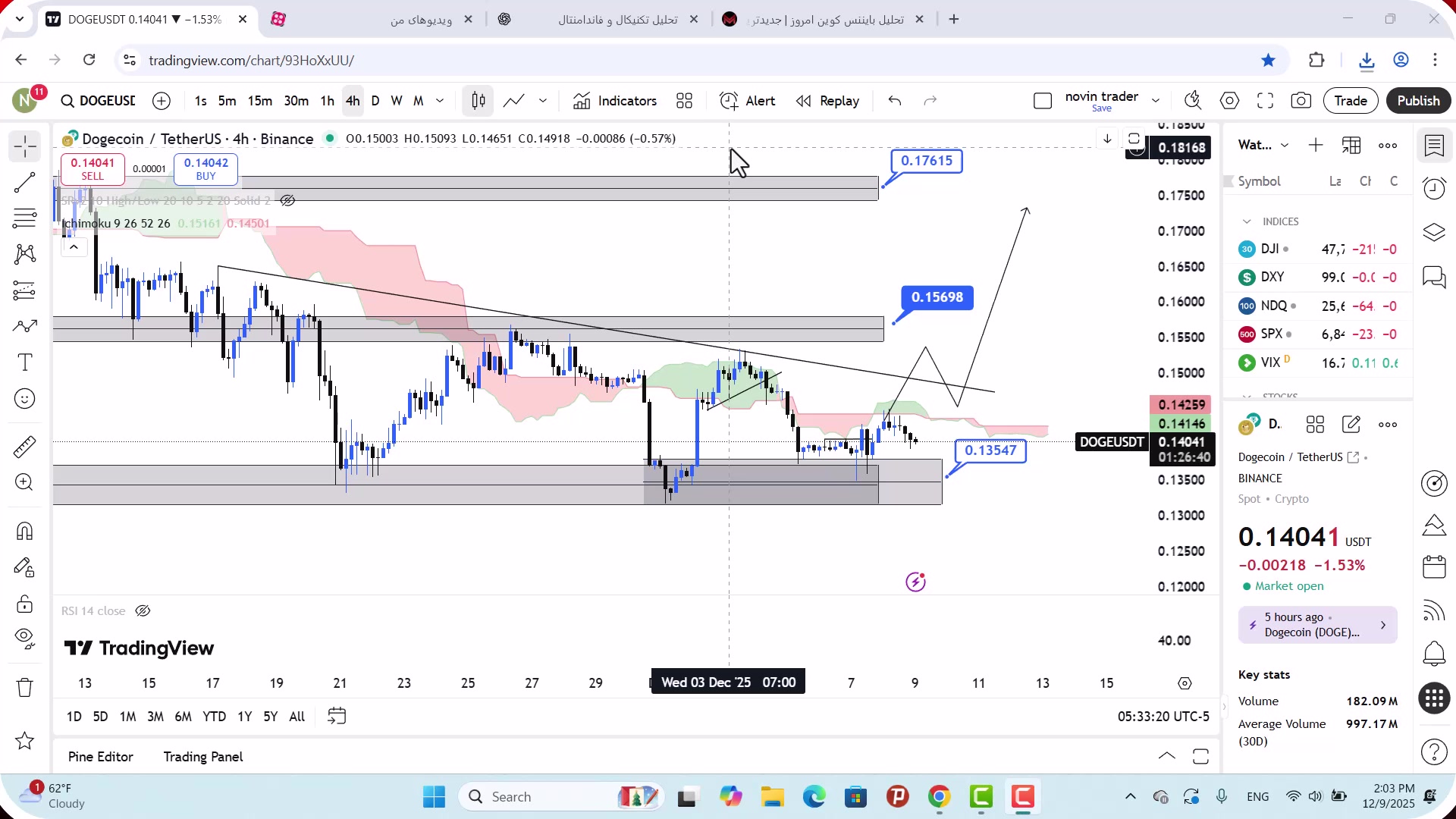Add a symbol to the watchlist
Image resolution: width=1456 pixels, height=819 pixels.
point(1316,146)
